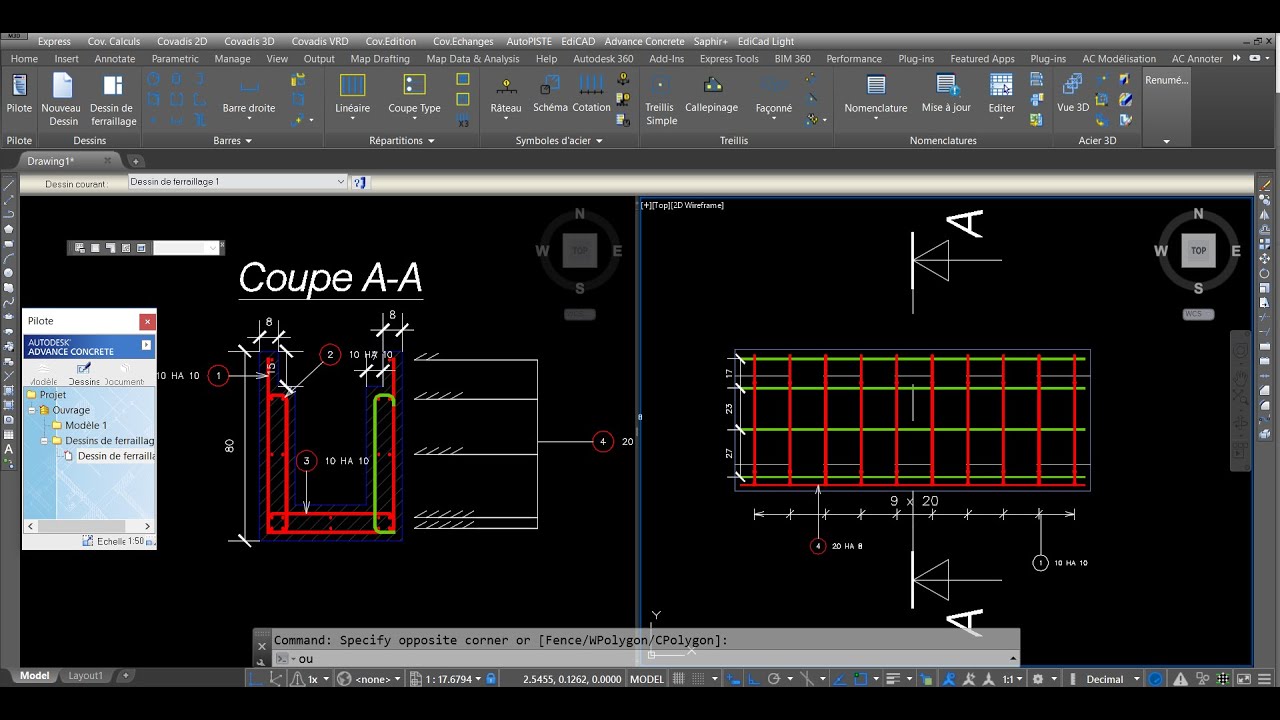1280x720 pixels.
Task: Open the Parametric ribbon tab
Action: (x=175, y=59)
